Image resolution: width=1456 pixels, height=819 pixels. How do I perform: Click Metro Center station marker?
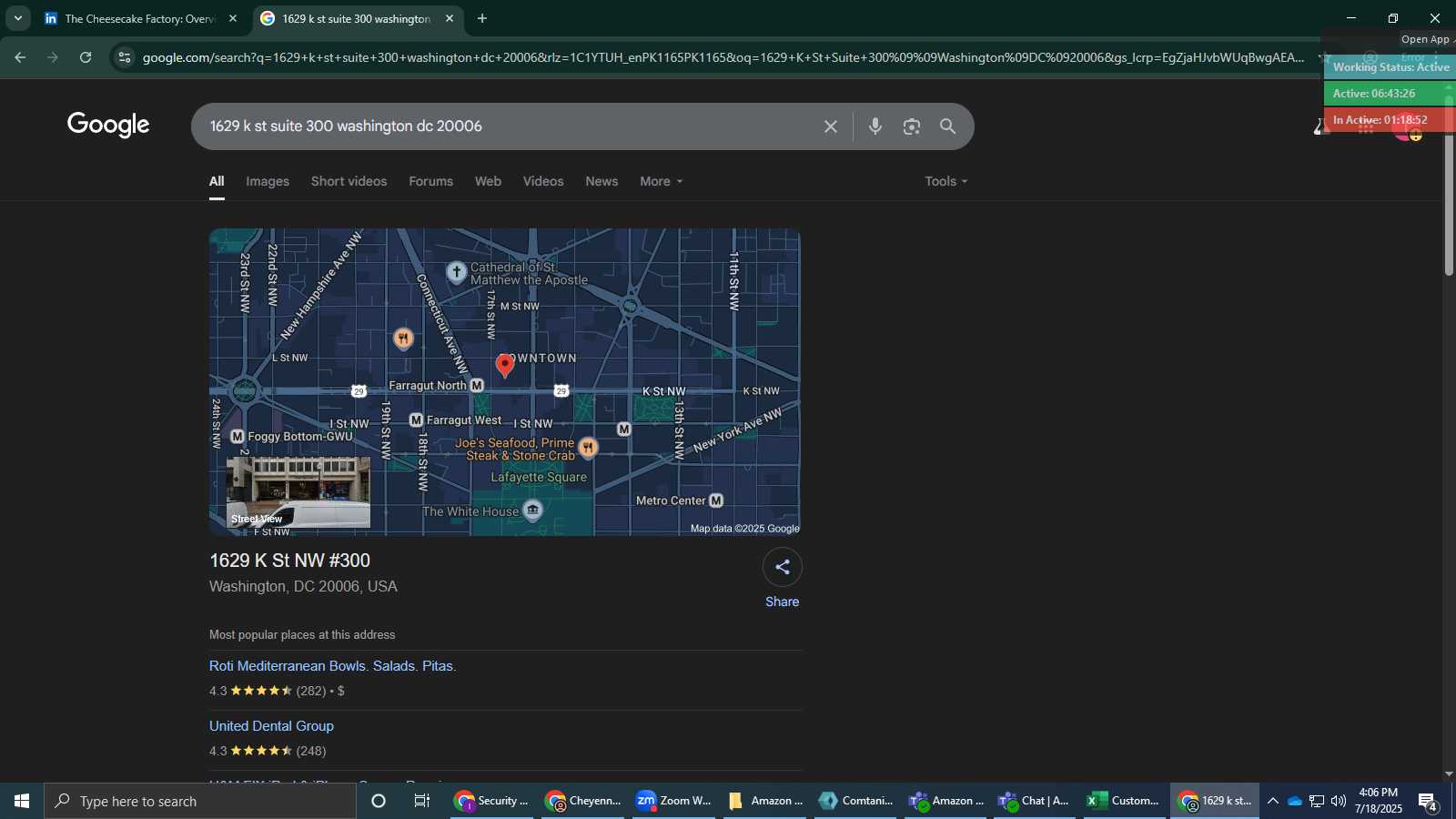tap(716, 500)
